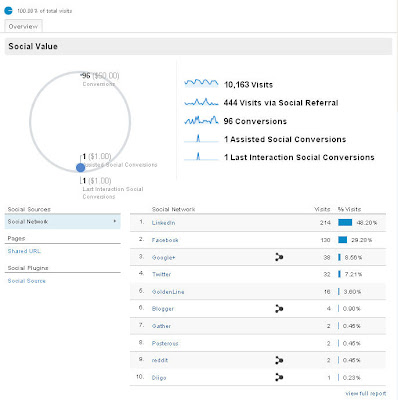
Task: Click the view full report link
Action: tap(366, 393)
